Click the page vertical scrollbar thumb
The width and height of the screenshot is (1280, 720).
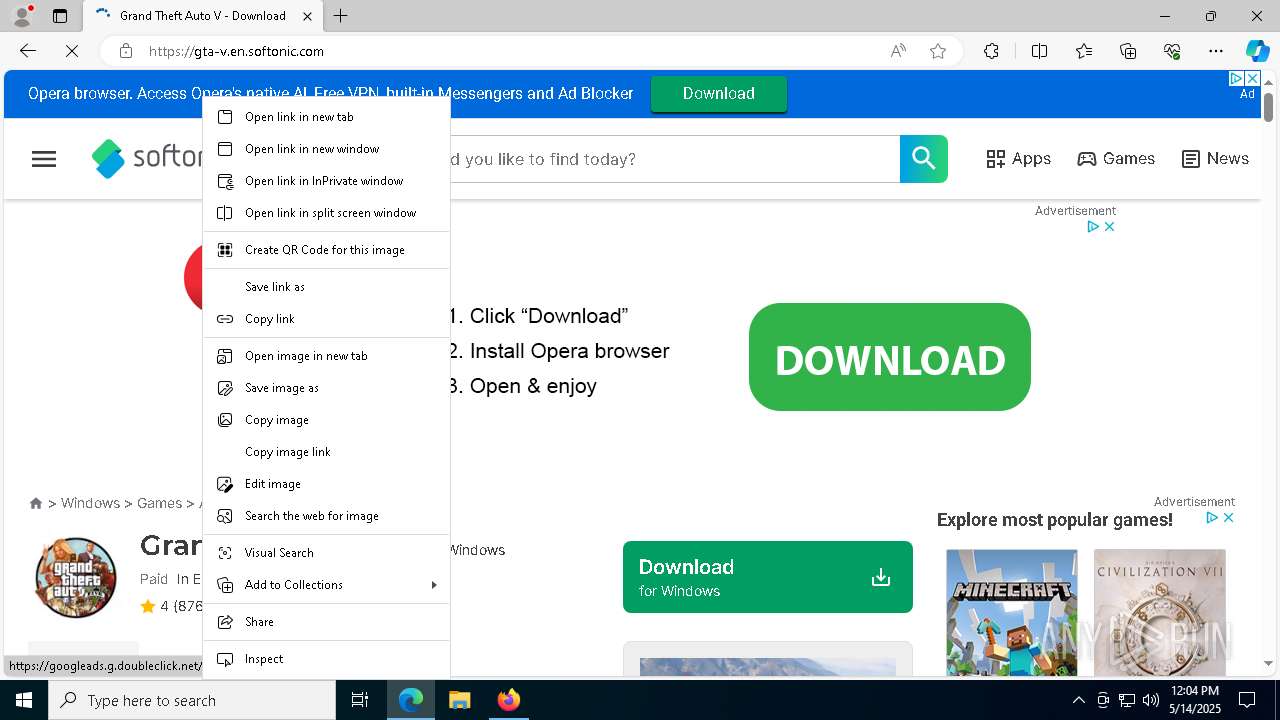(1268, 107)
